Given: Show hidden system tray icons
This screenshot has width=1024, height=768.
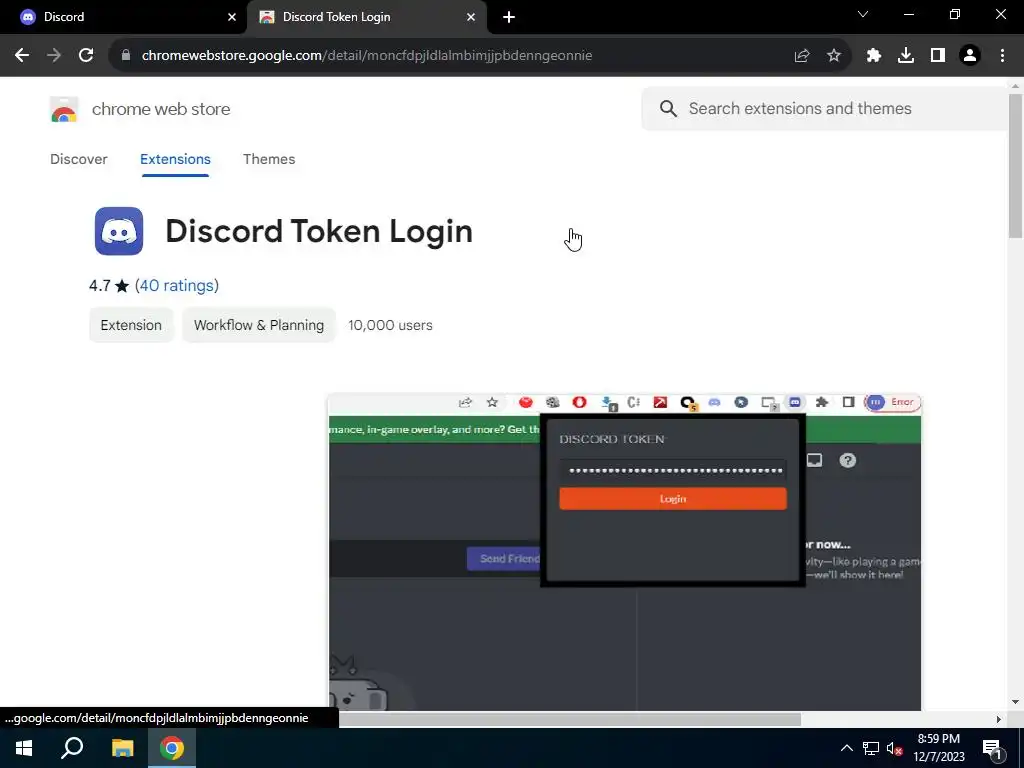Looking at the screenshot, I should pos(846,748).
